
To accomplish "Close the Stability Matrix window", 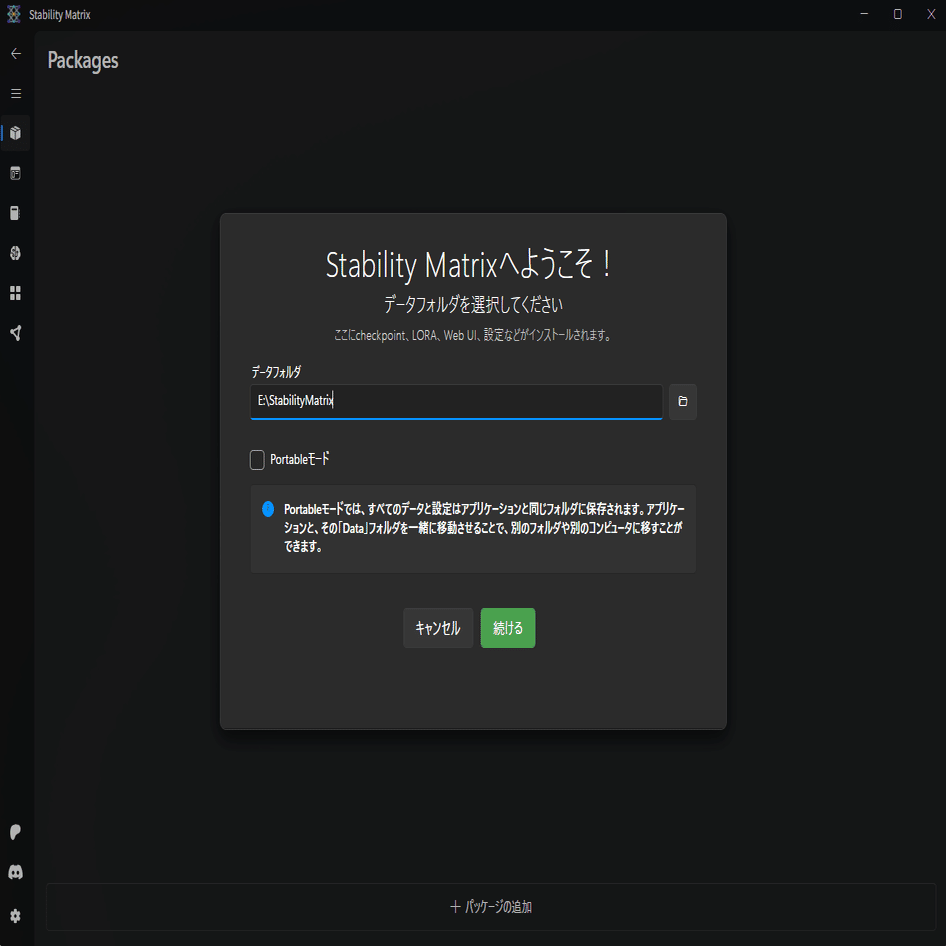I will point(931,14).
